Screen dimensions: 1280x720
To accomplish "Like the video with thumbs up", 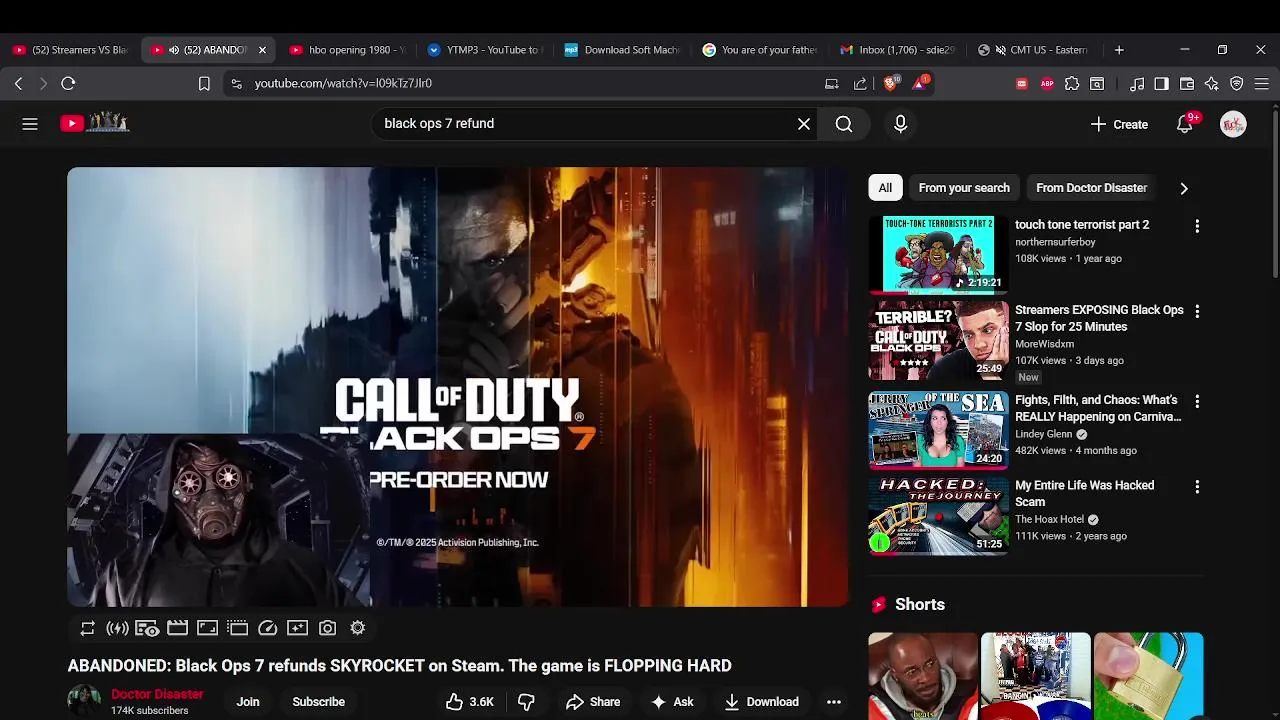I will pos(469,702).
